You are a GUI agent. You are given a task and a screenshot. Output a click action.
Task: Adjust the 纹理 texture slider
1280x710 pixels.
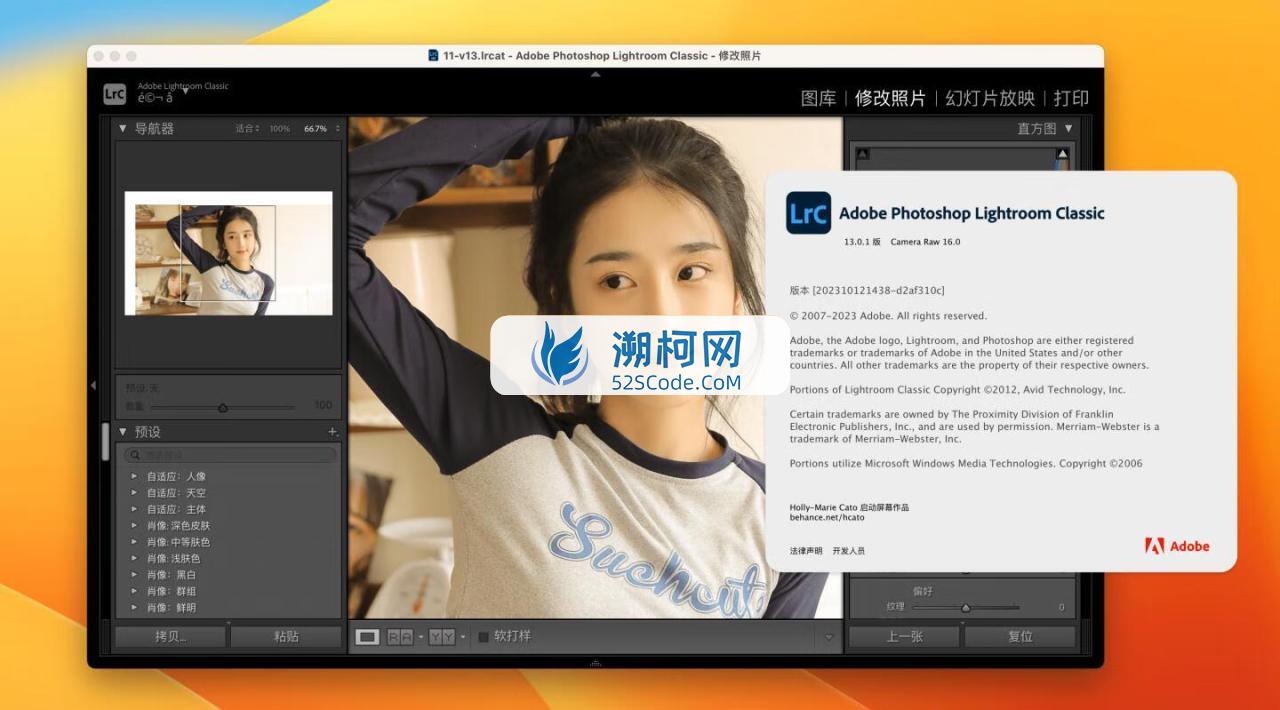(966, 607)
